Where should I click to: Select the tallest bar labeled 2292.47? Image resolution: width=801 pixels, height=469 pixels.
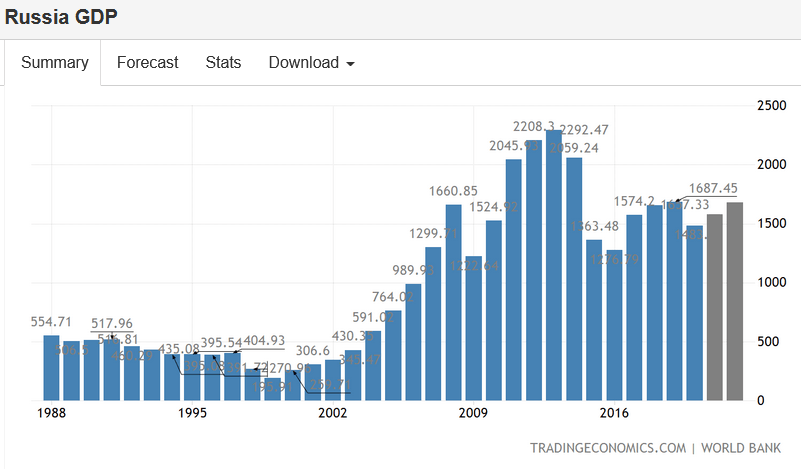(x=554, y=270)
